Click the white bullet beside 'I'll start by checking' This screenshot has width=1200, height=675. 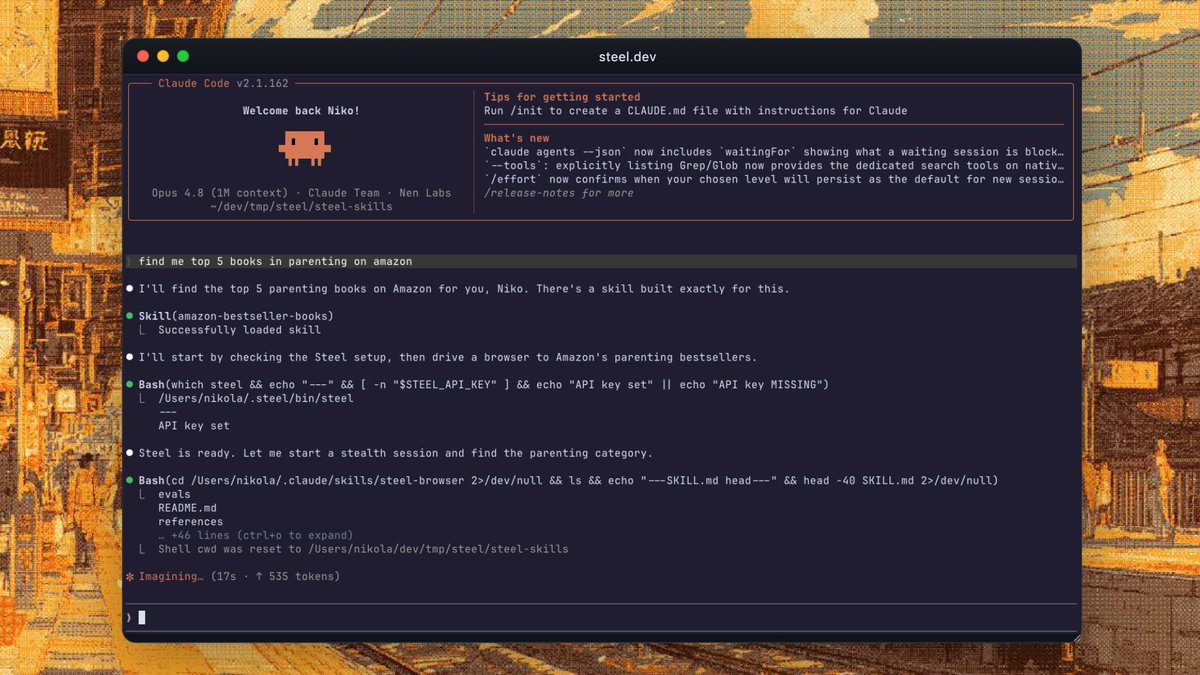point(130,357)
